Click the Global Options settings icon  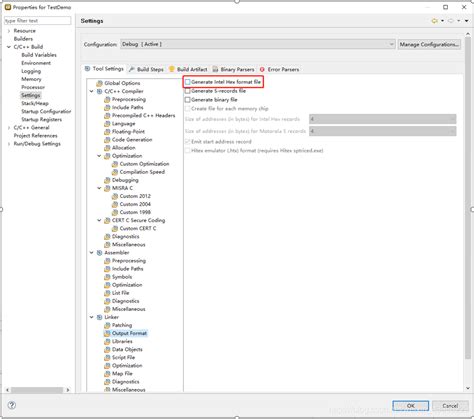click(x=99, y=83)
